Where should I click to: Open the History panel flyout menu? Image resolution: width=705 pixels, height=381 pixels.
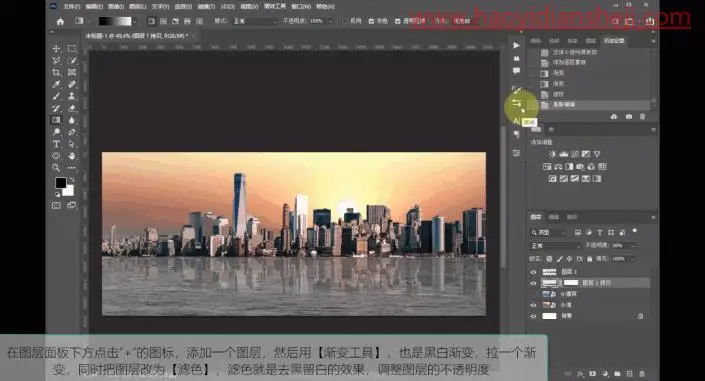point(653,41)
